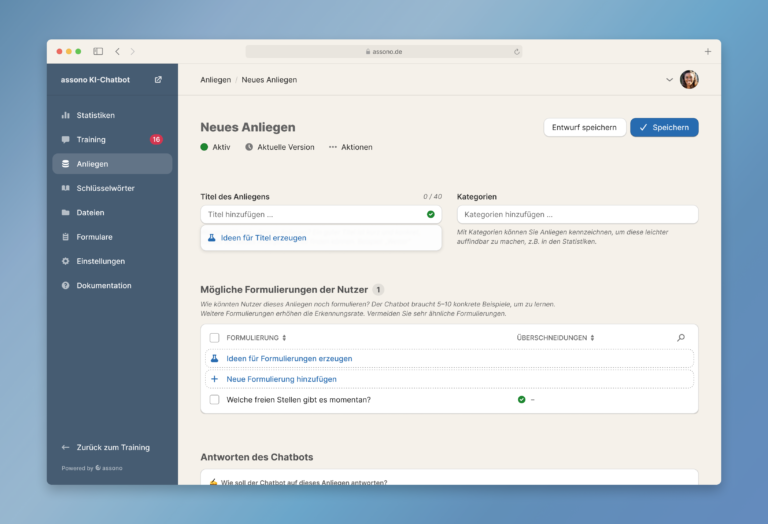Toggle the Aktiv status indicator

215,147
